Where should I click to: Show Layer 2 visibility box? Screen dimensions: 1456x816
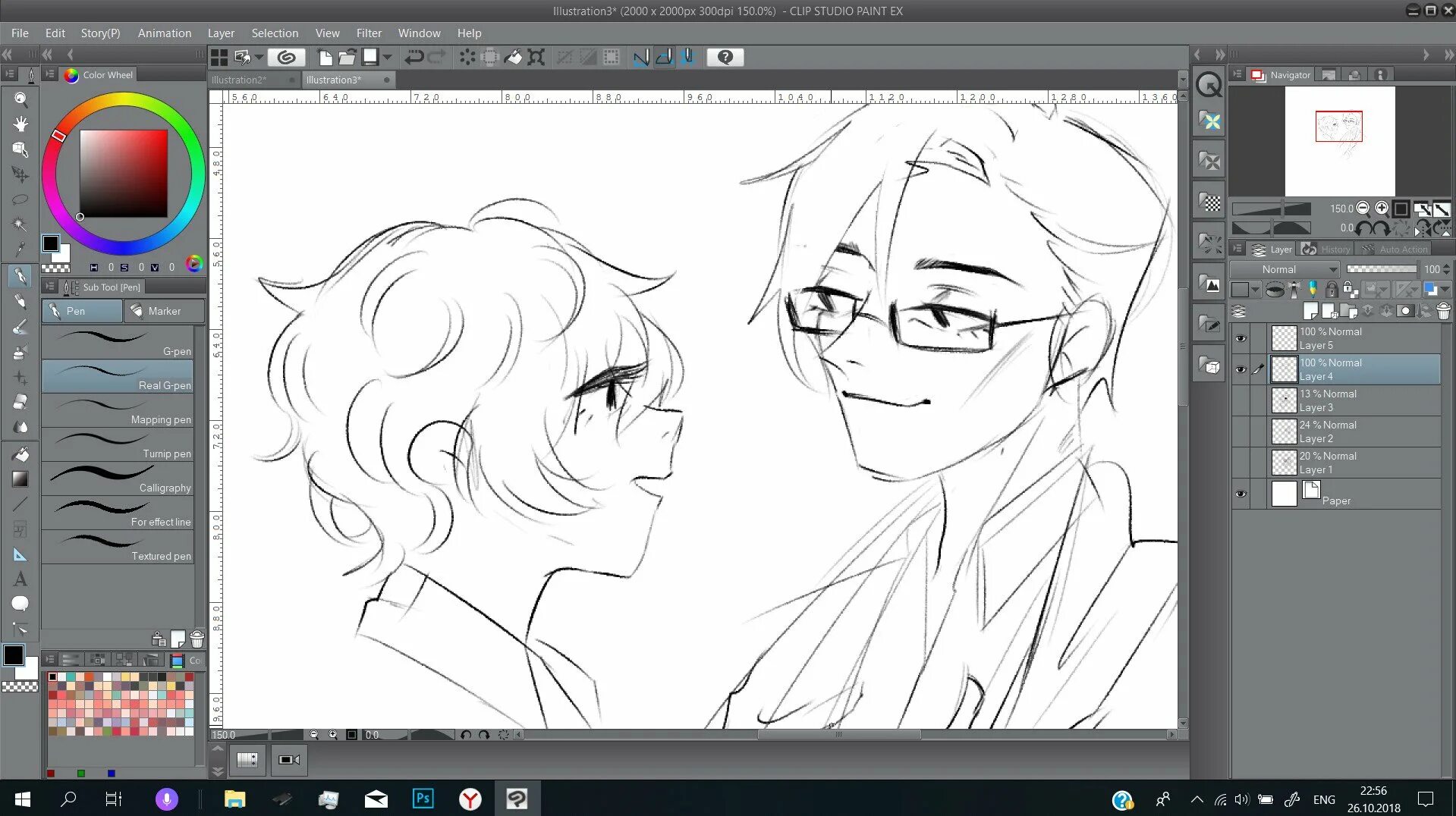[1241, 432]
